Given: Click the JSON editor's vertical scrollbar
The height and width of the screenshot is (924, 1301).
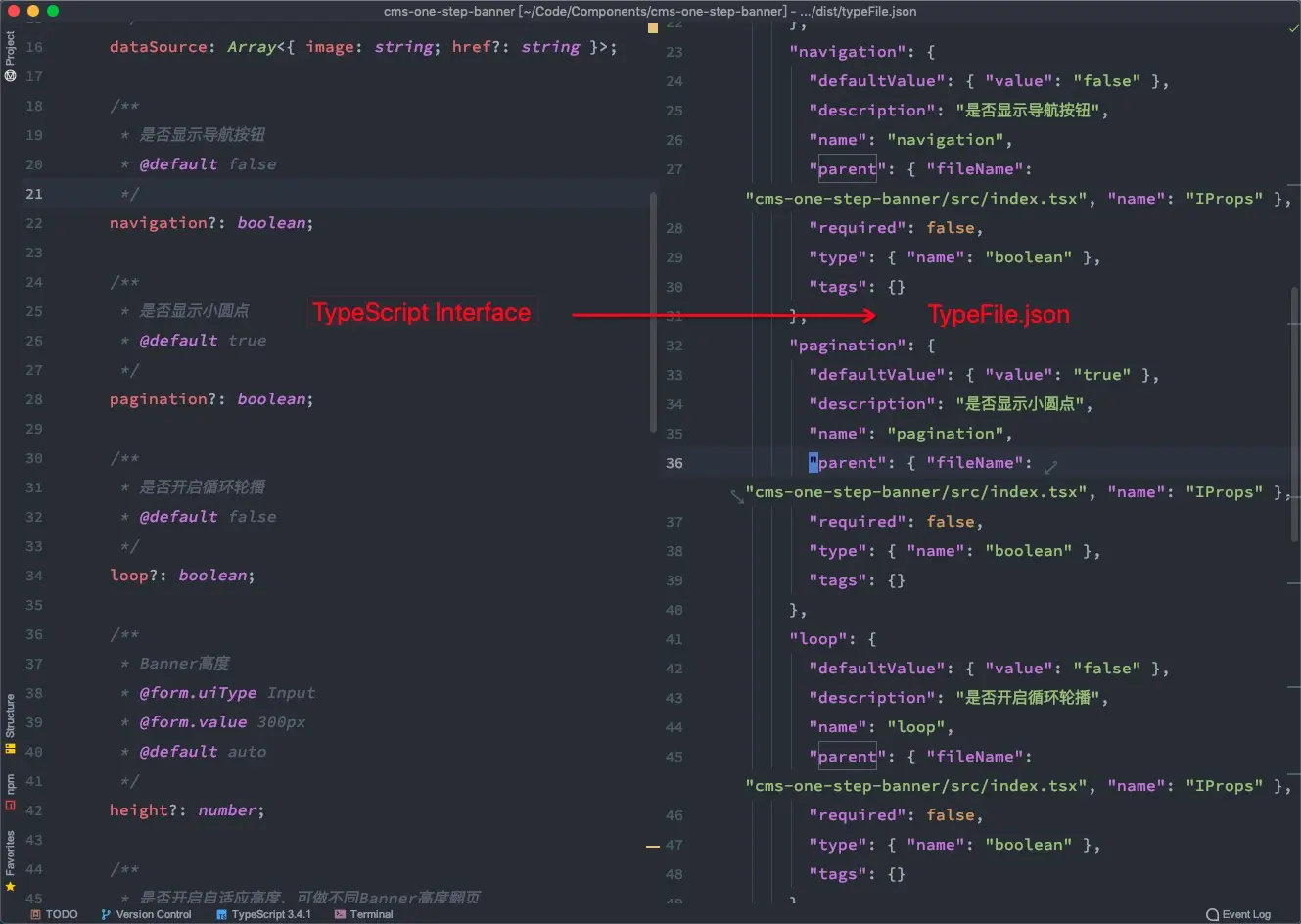Looking at the screenshot, I should click(x=1294, y=414).
